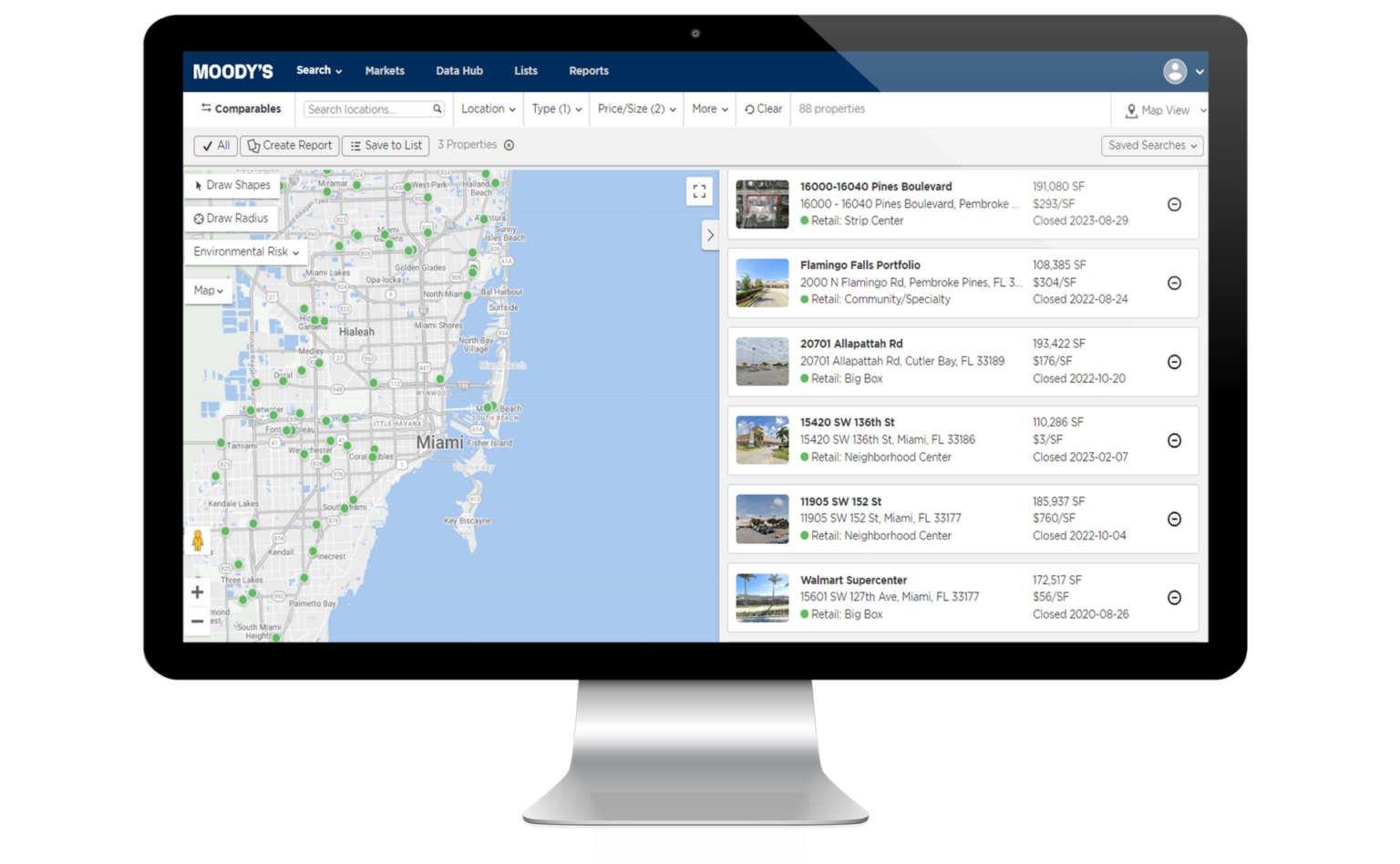Zoom out on the map
This screenshot has height=864, width=1400.
pos(197,621)
